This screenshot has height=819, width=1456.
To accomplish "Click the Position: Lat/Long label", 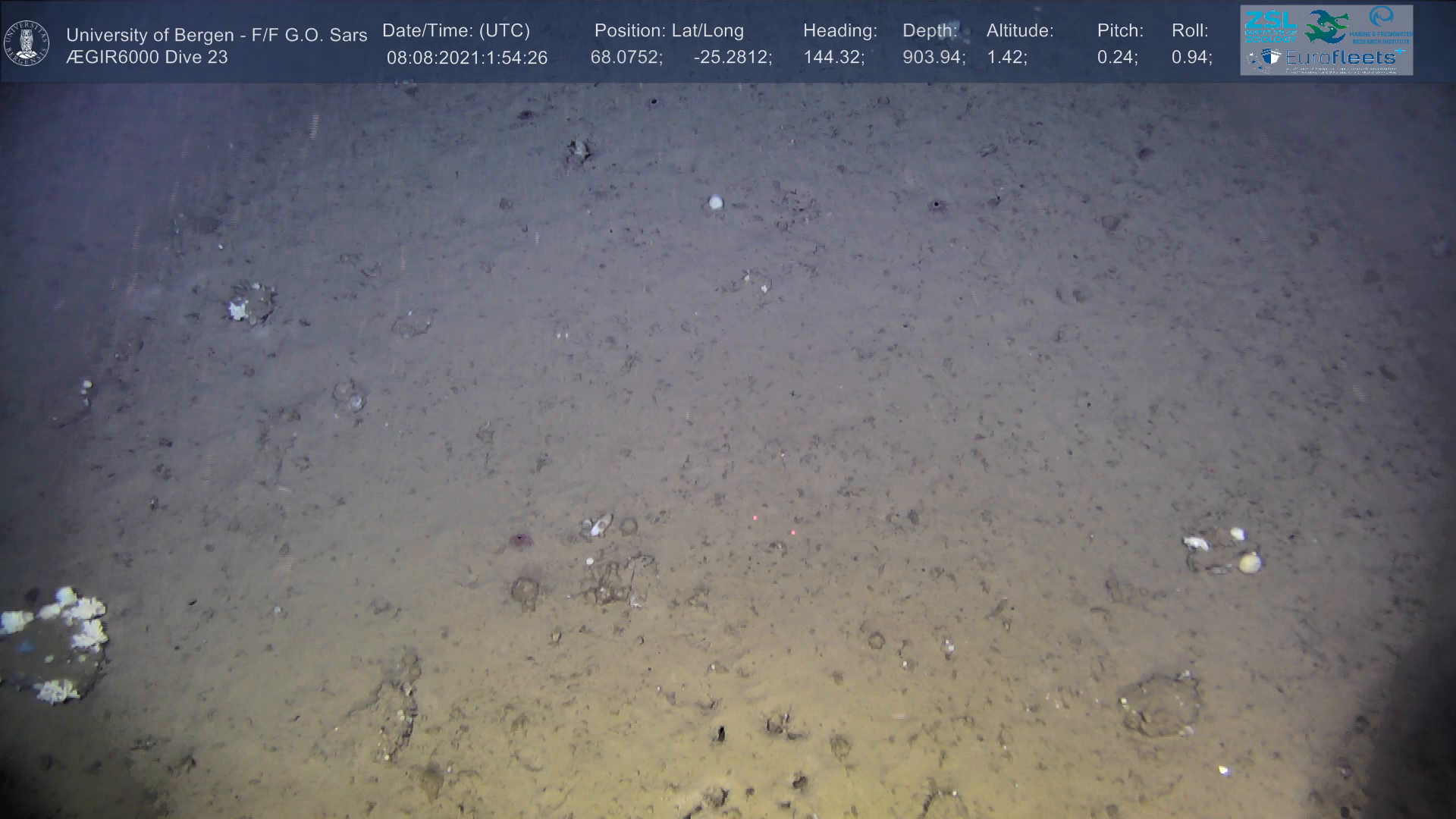I will click(x=669, y=31).
